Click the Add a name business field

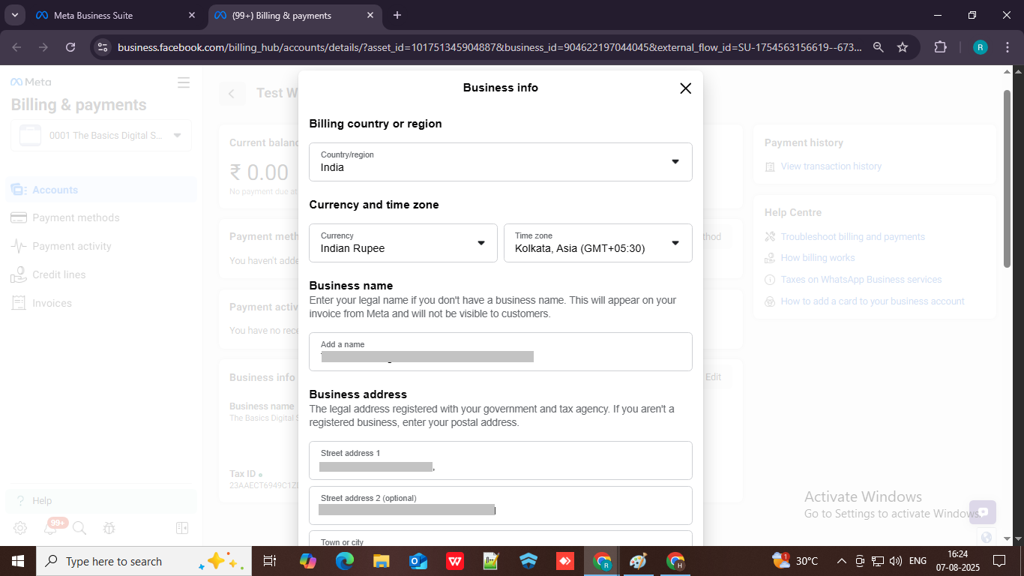point(500,351)
